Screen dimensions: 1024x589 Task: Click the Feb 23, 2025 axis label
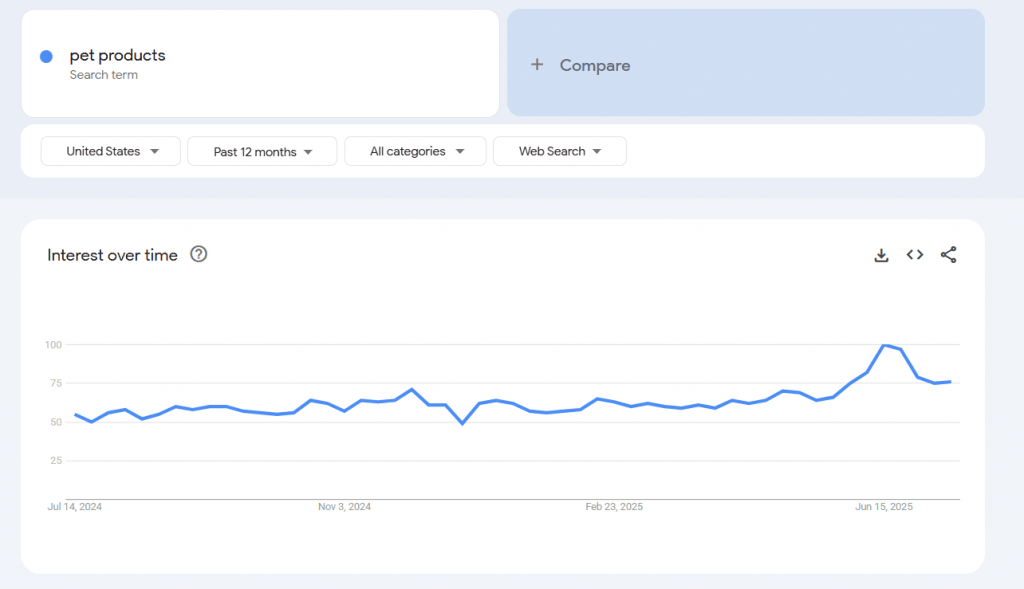coord(614,507)
